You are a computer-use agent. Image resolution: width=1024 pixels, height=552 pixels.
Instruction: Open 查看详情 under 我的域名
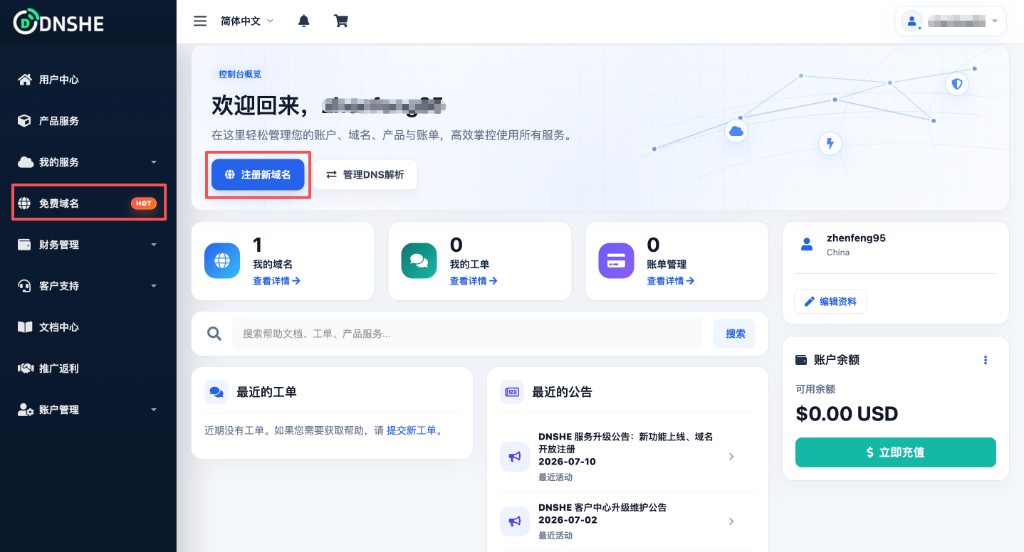(x=276, y=281)
